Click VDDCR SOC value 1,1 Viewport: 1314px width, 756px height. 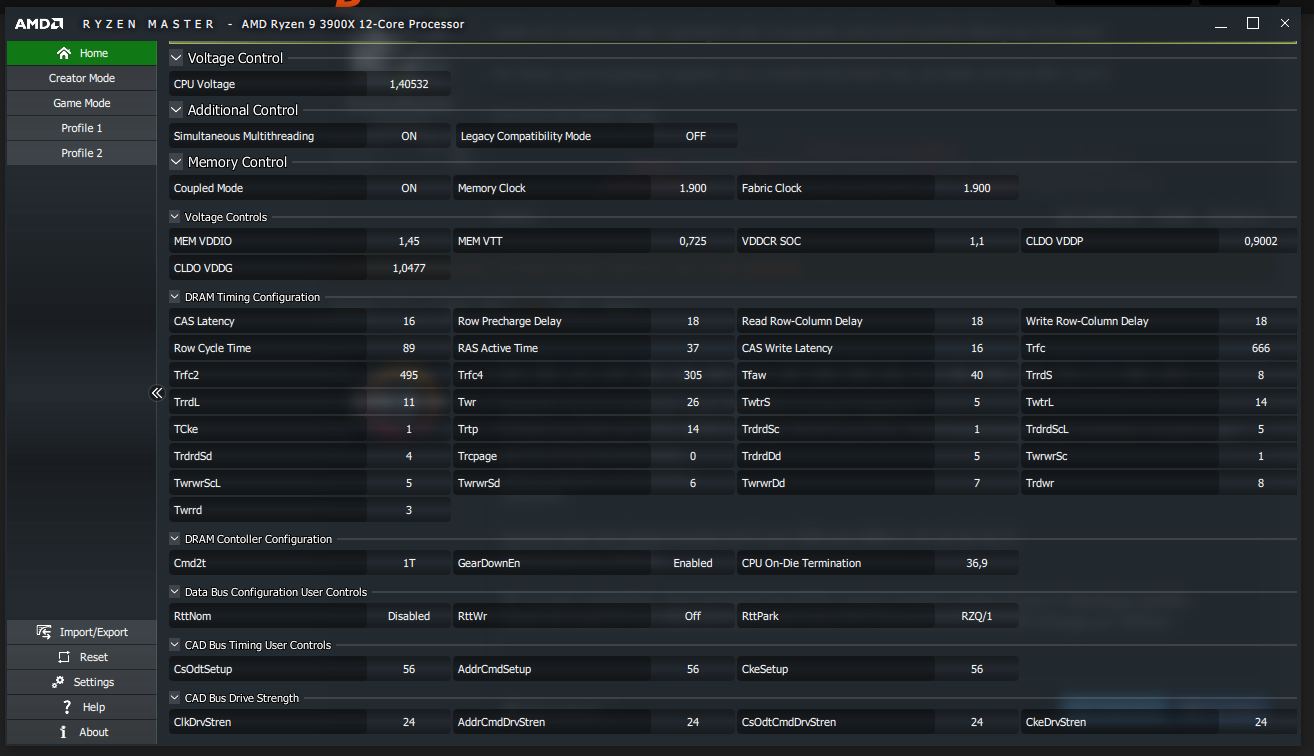click(977, 241)
